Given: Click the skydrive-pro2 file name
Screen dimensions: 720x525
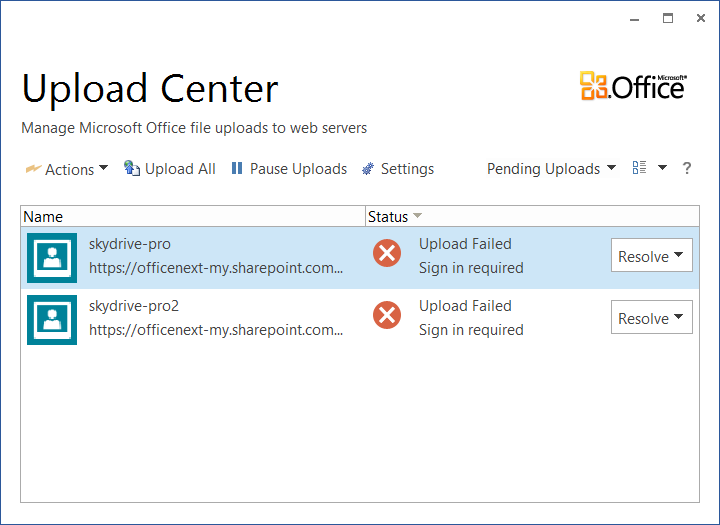Looking at the screenshot, I should [x=134, y=306].
